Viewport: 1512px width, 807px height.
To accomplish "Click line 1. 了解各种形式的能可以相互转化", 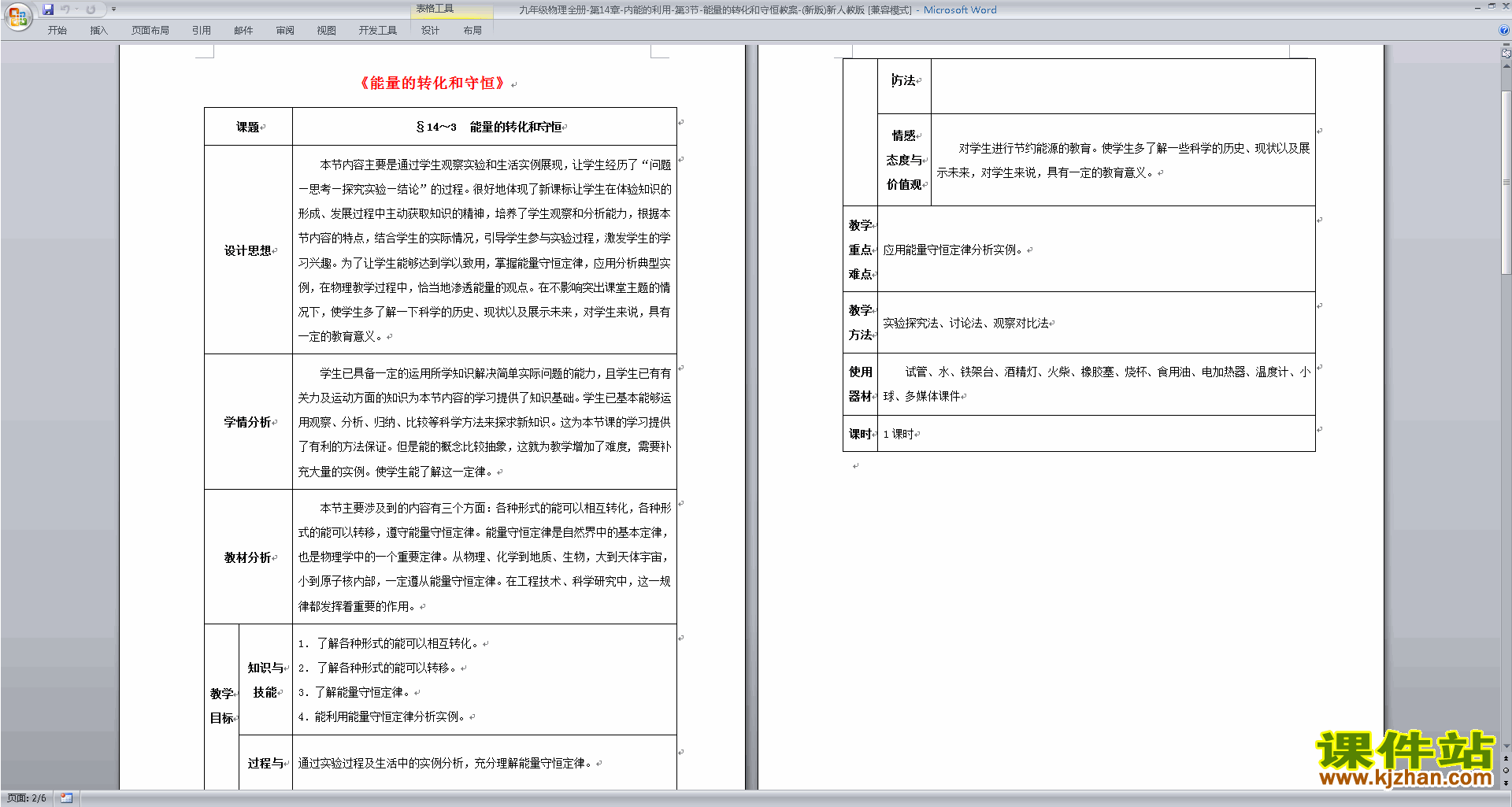I will pos(387,643).
